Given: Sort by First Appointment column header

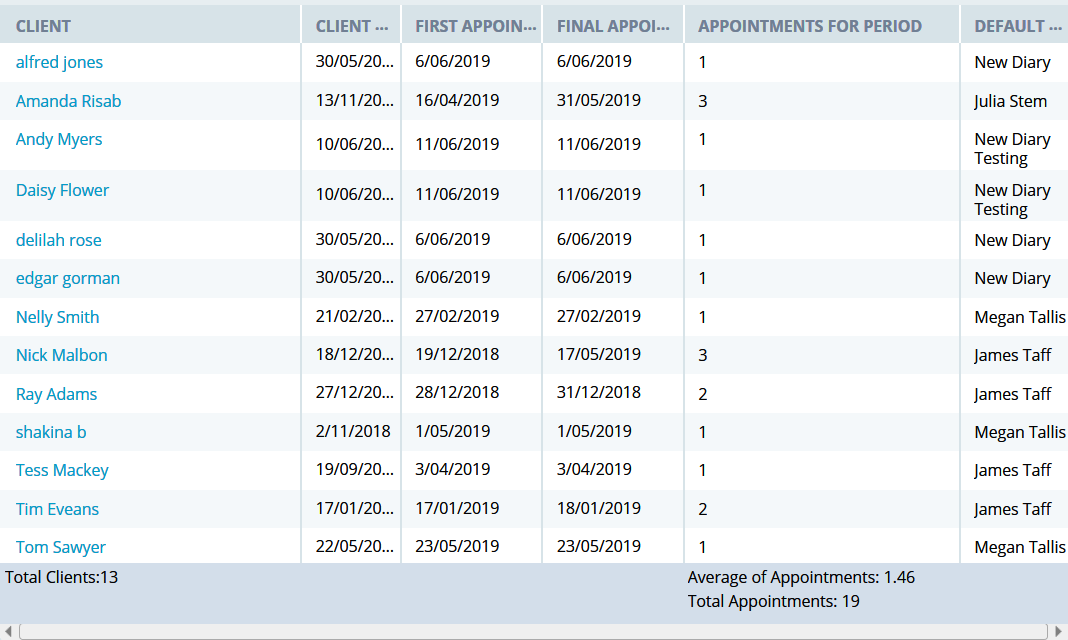Looking at the screenshot, I should 476,26.
